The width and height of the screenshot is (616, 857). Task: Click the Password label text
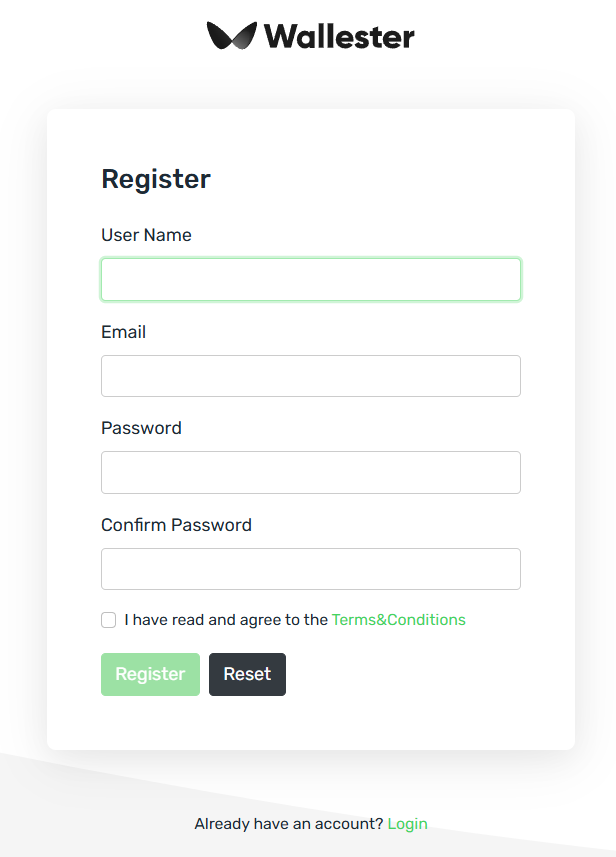click(141, 428)
